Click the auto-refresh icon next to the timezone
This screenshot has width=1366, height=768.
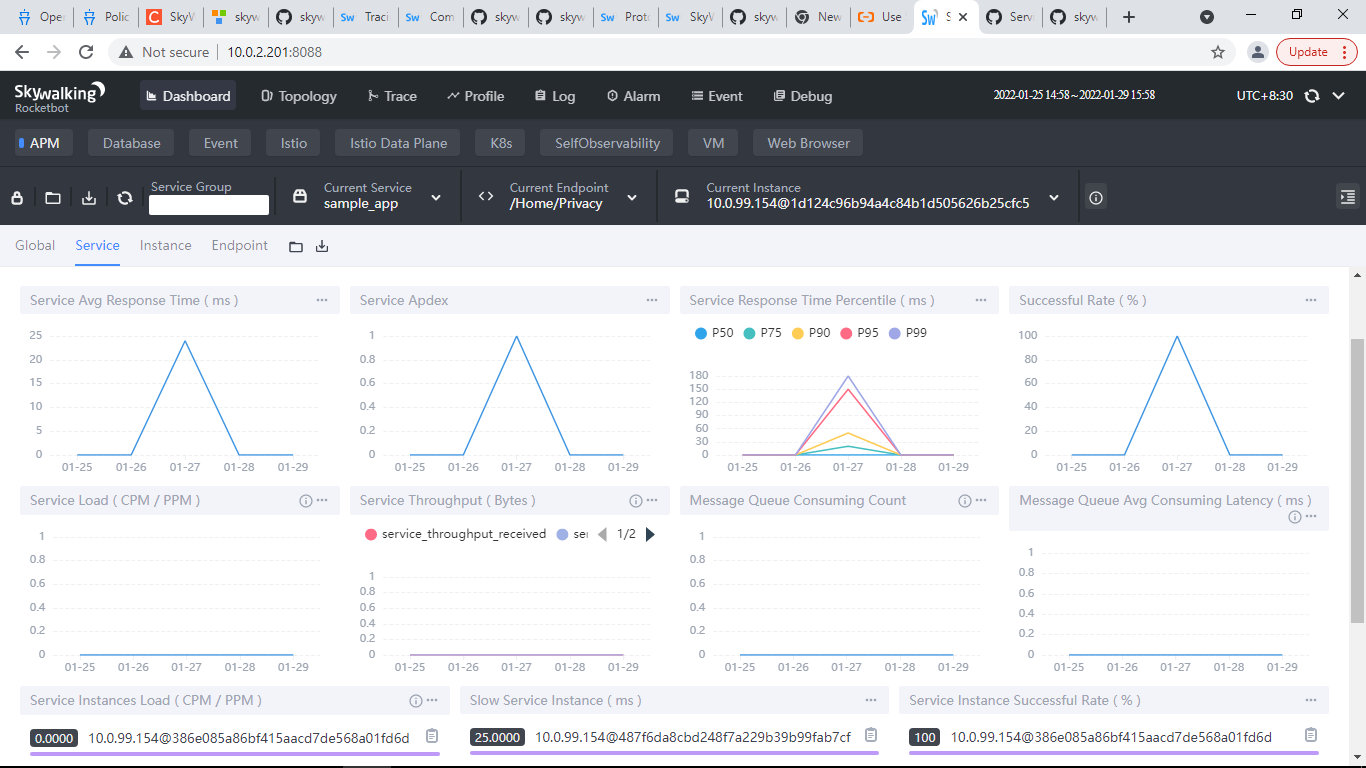coord(1311,96)
